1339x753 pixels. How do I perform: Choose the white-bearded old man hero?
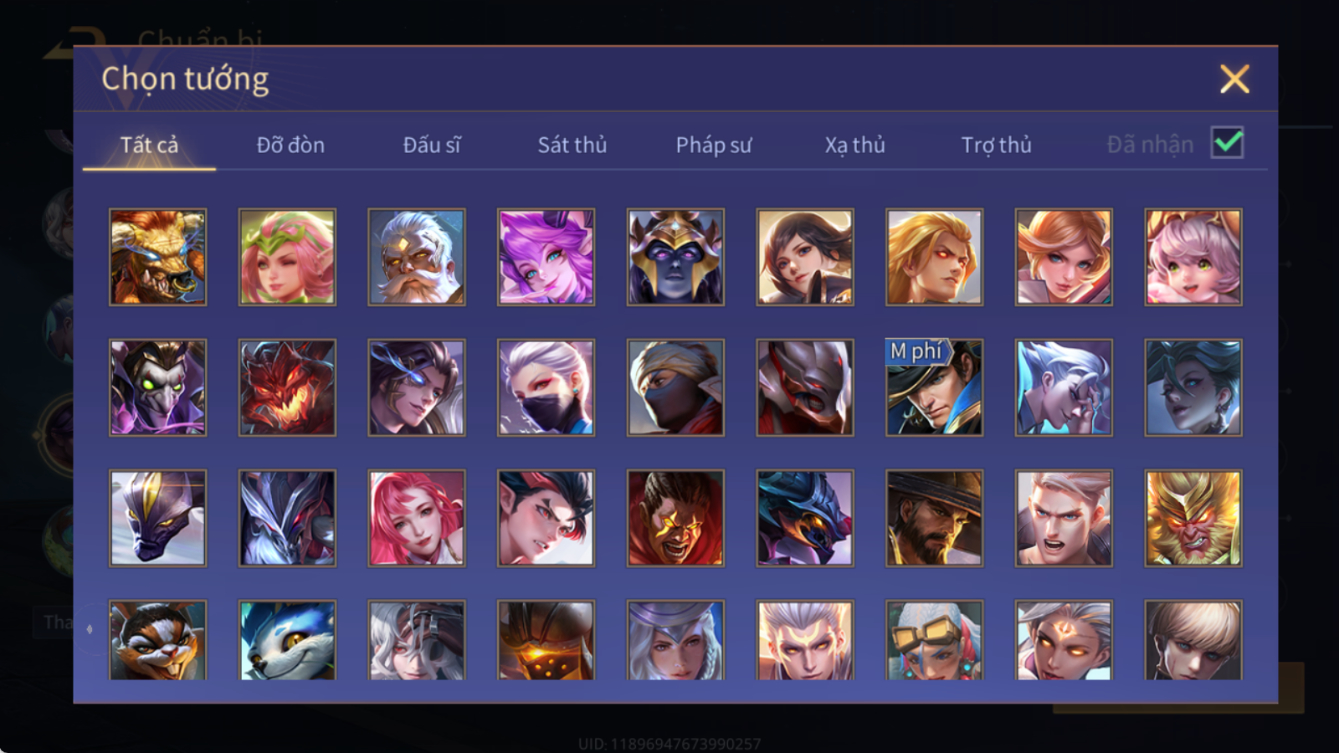point(416,257)
